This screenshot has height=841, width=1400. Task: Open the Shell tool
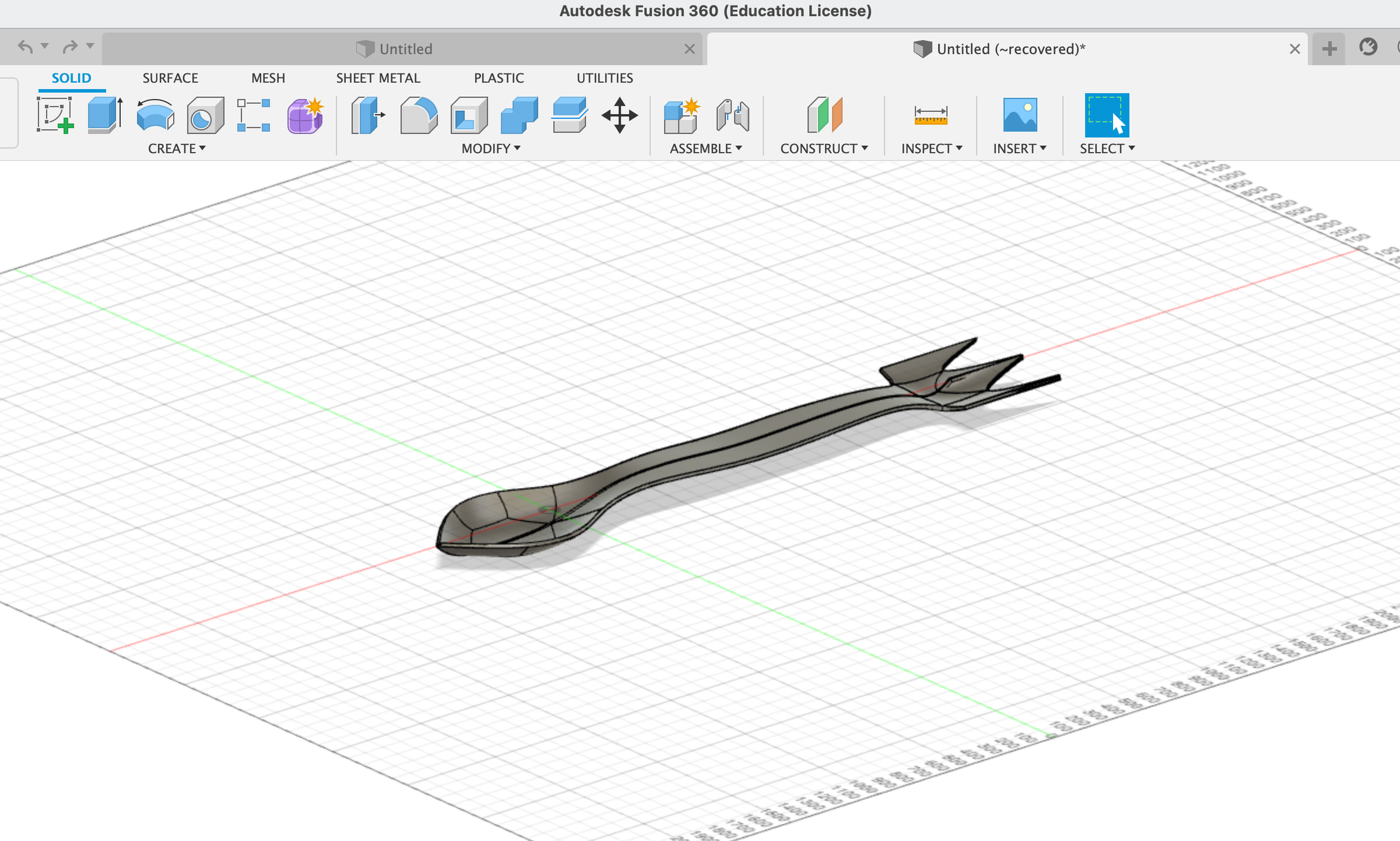coord(468,115)
